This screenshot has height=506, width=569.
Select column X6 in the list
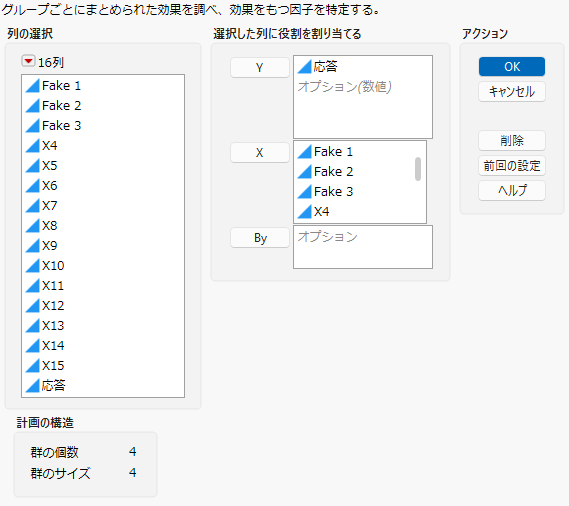(103, 185)
